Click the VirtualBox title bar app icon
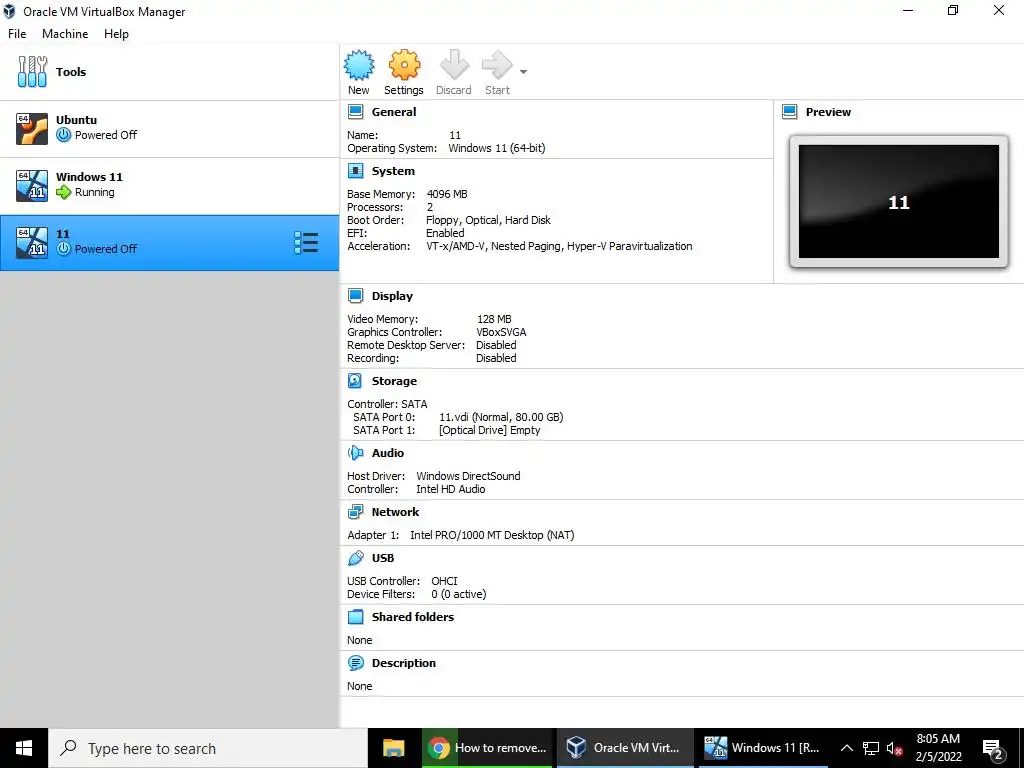Screen dimensions: 1024x768 9,11
